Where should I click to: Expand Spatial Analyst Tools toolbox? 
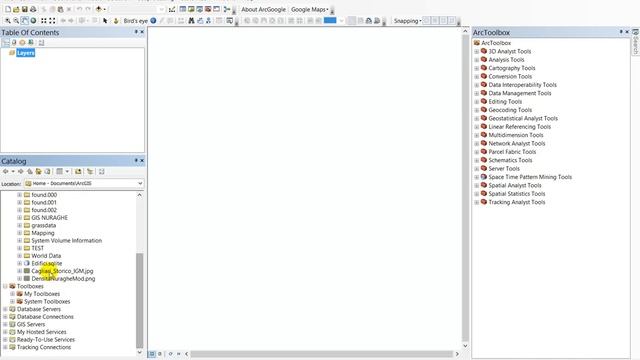point(476,185)
